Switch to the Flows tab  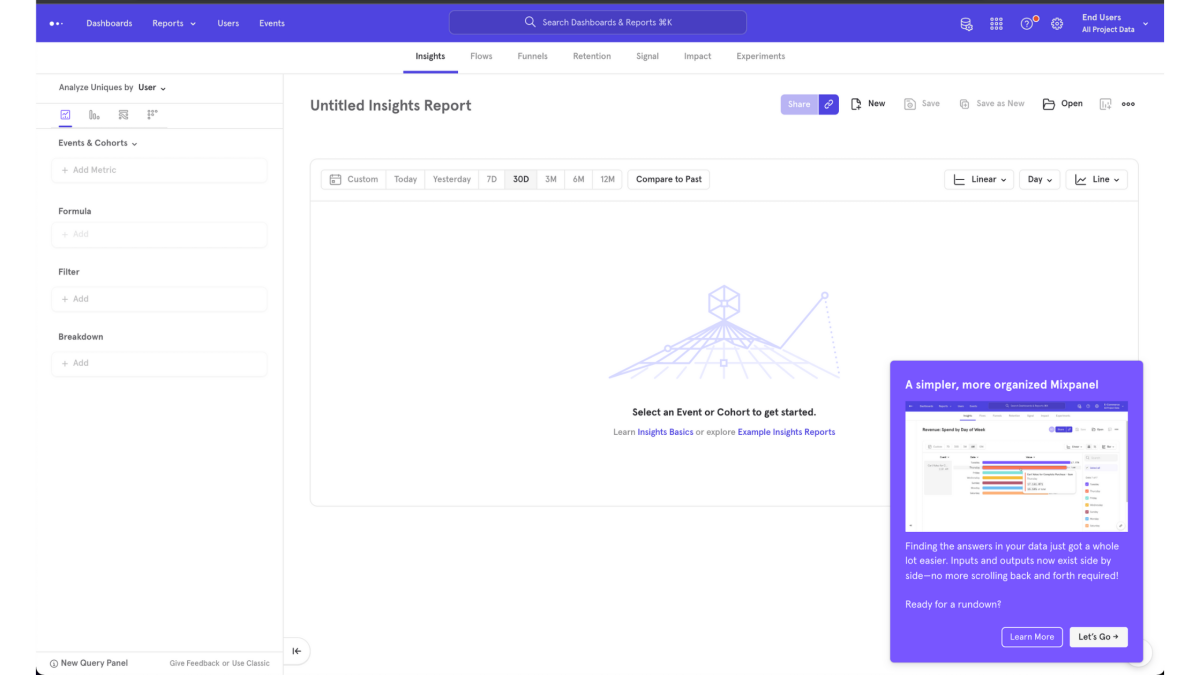(x=481, y=57)
